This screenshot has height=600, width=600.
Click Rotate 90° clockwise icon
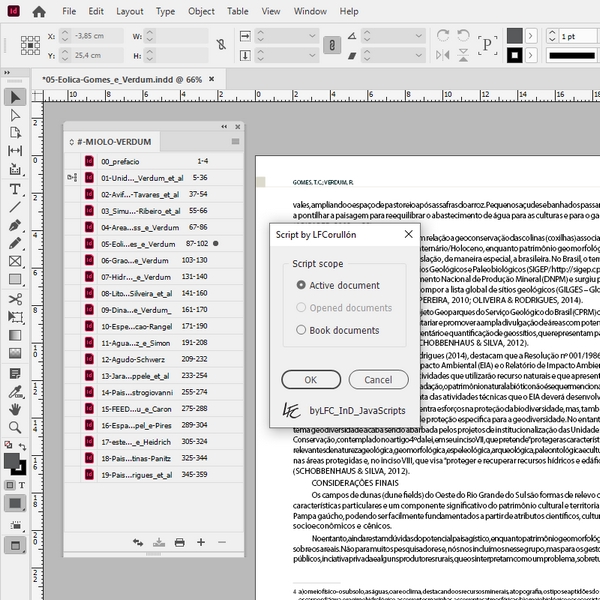pyautogui.click(x=443, y=36)
